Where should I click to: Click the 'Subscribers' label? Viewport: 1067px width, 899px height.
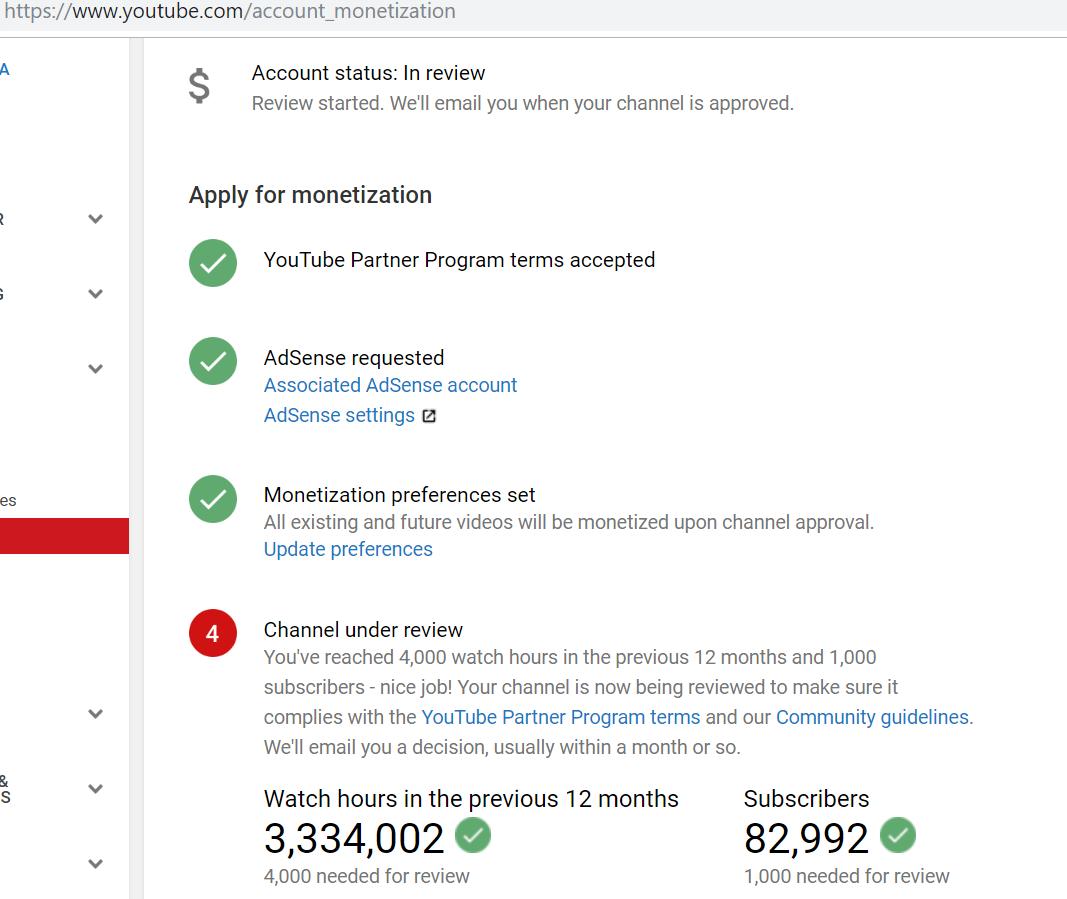(806, 799)
